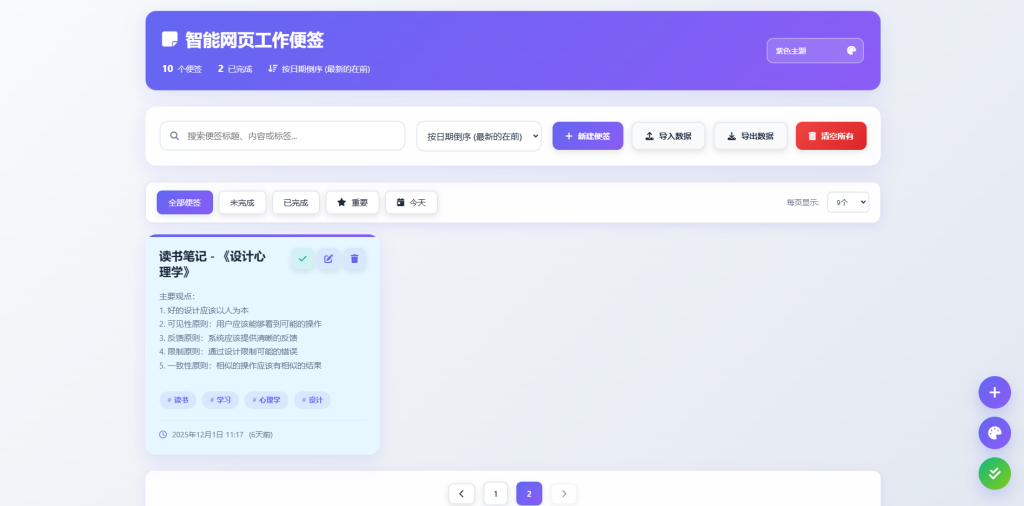Edit the 读书笔记 note
Screen dimensions: 1024x506
pyautogui.click(x=328, y=259)
